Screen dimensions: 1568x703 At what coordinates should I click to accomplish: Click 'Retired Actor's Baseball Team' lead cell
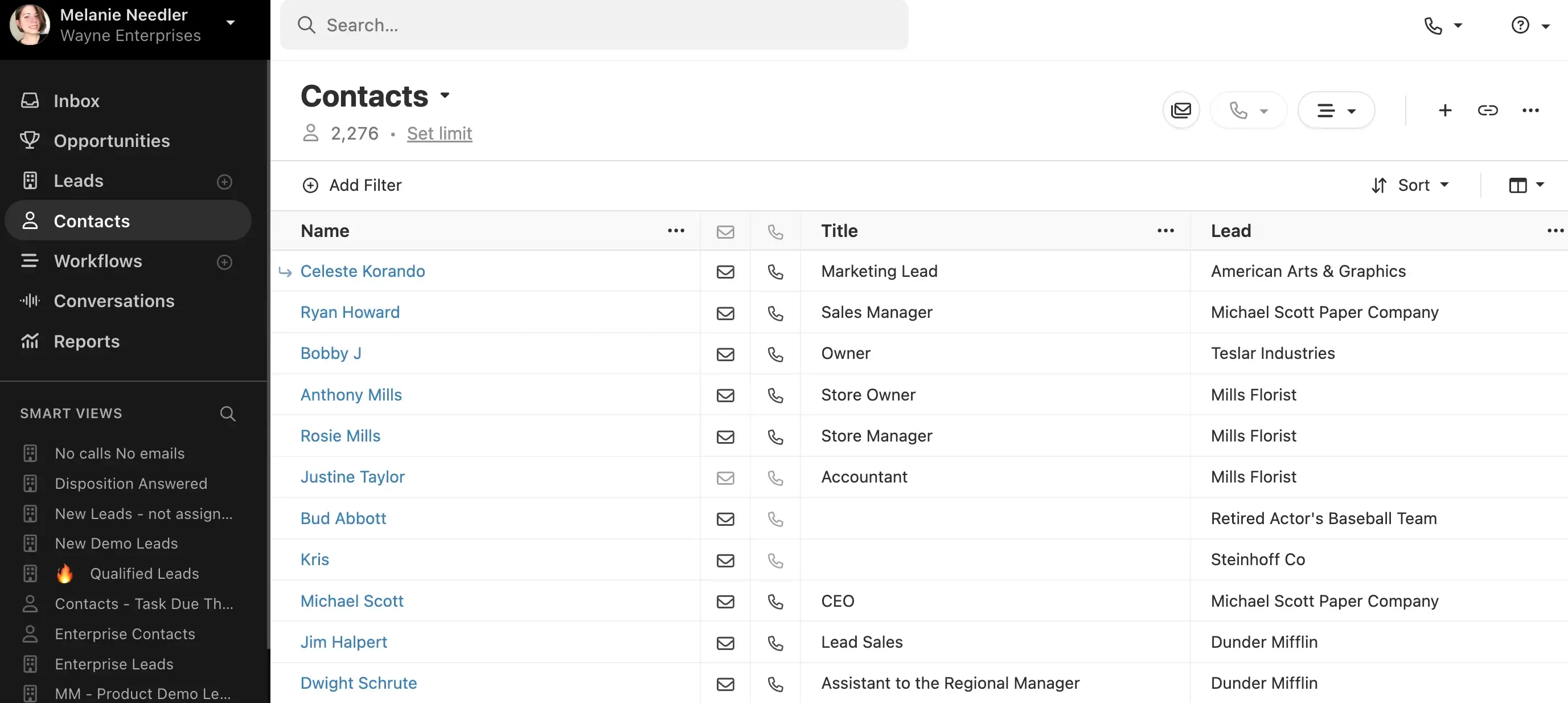click(x=1323, y=519)
